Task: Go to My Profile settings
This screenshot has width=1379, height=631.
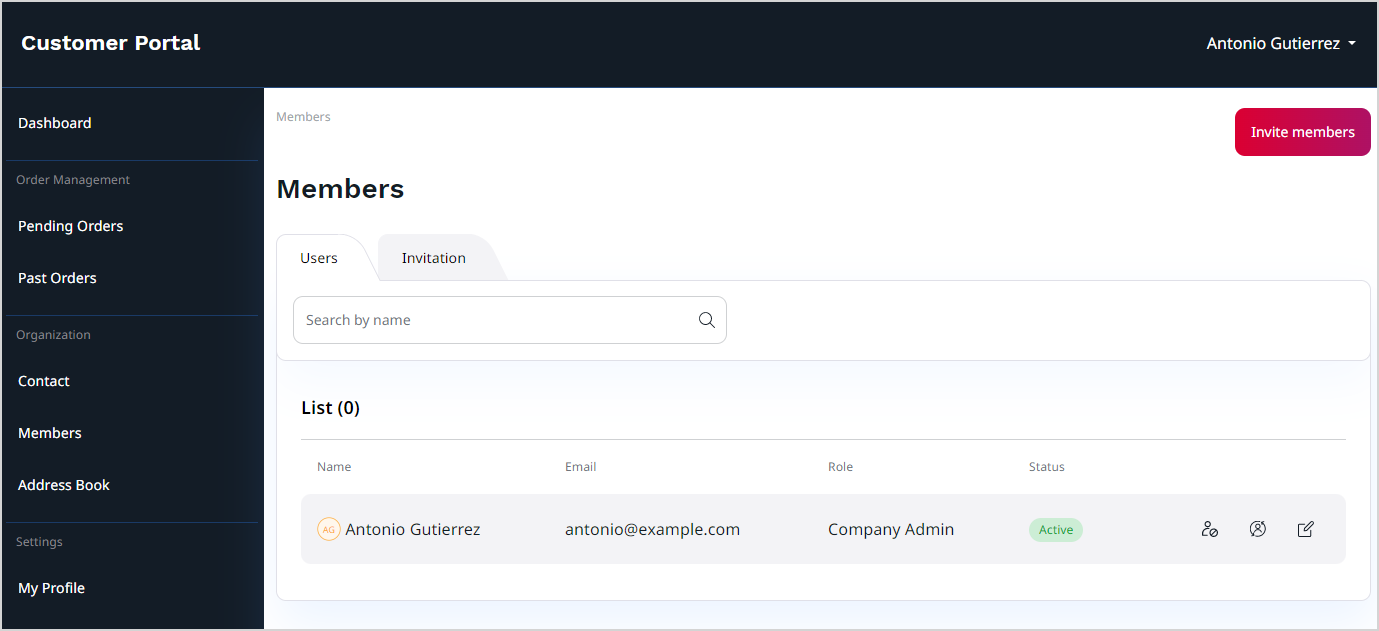Action: (x=52, y=588)
